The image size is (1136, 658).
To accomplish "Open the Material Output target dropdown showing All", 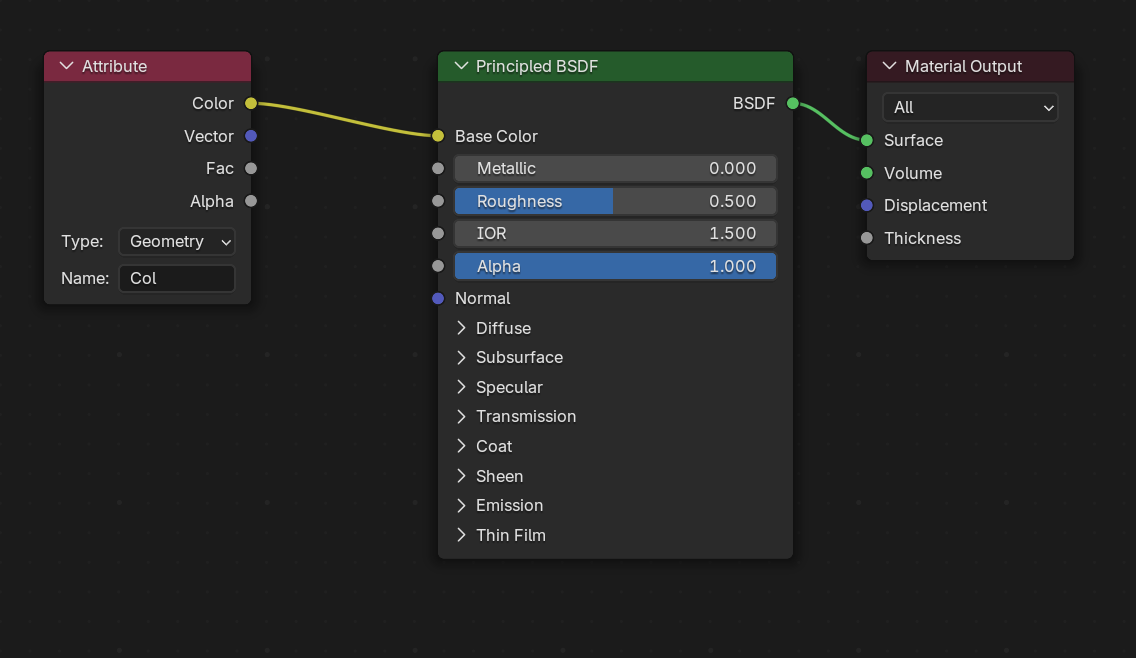I will coord(970,107).
